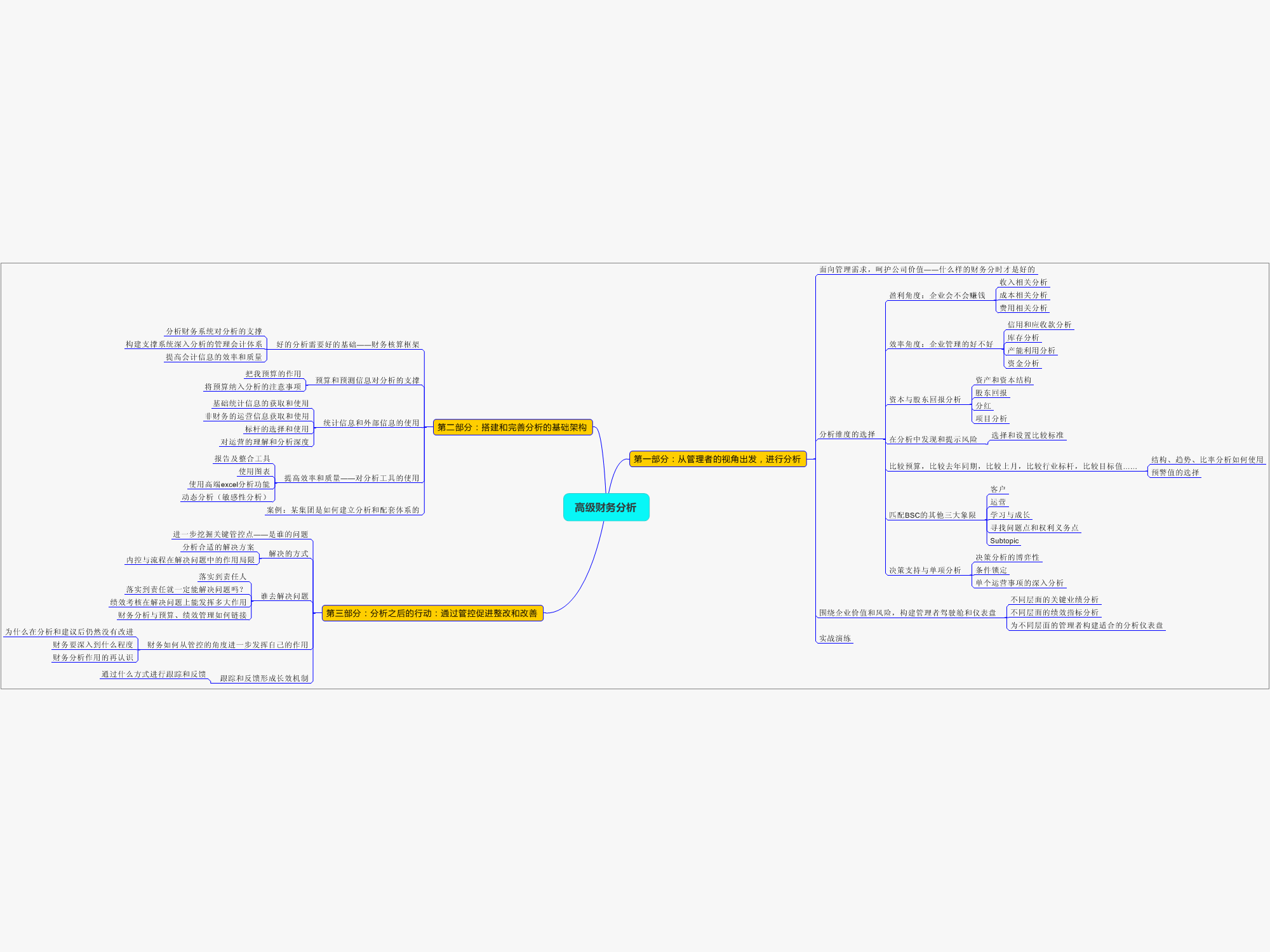Screen dimensions: 1270x952
Task: Select the 客户 leaf
Action: coord(998,489)
